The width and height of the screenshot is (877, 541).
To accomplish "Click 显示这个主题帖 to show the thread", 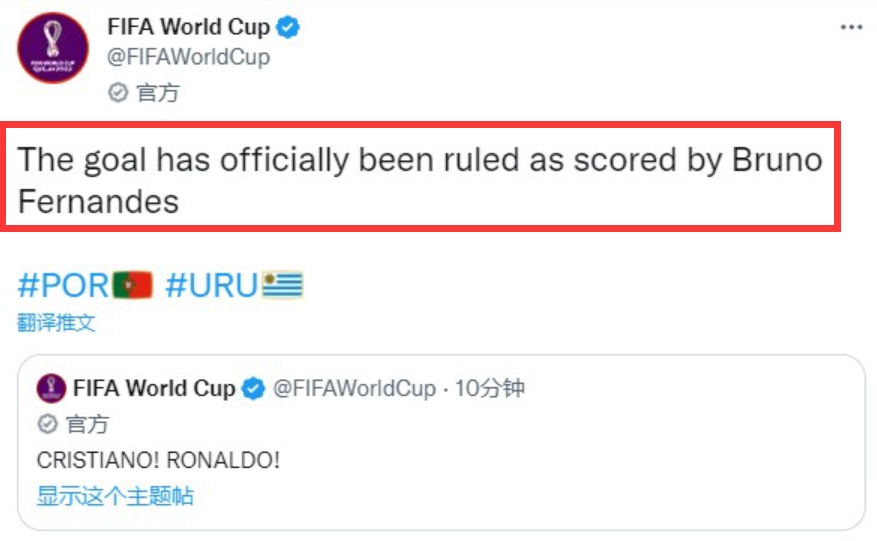I will coord(115,496).
